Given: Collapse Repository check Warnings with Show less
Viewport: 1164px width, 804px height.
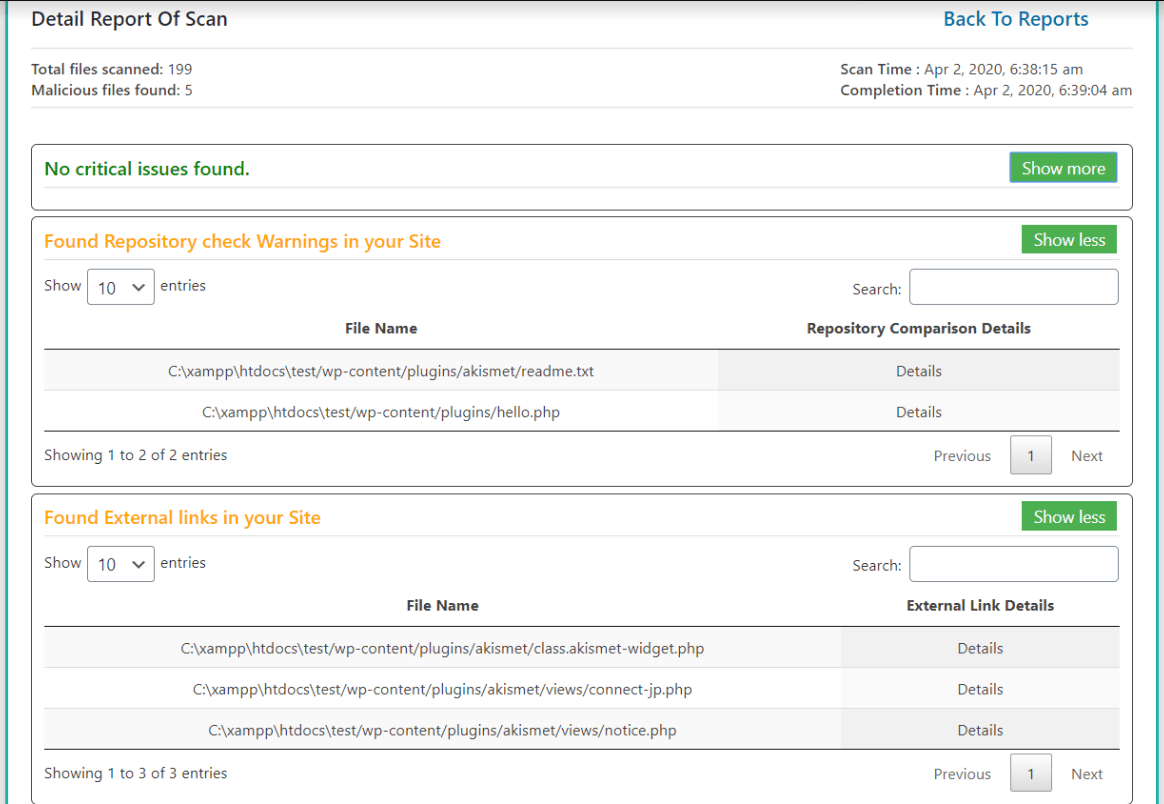Looking at the screenshot, I should pyautogui.click(x=1069, y=240).
